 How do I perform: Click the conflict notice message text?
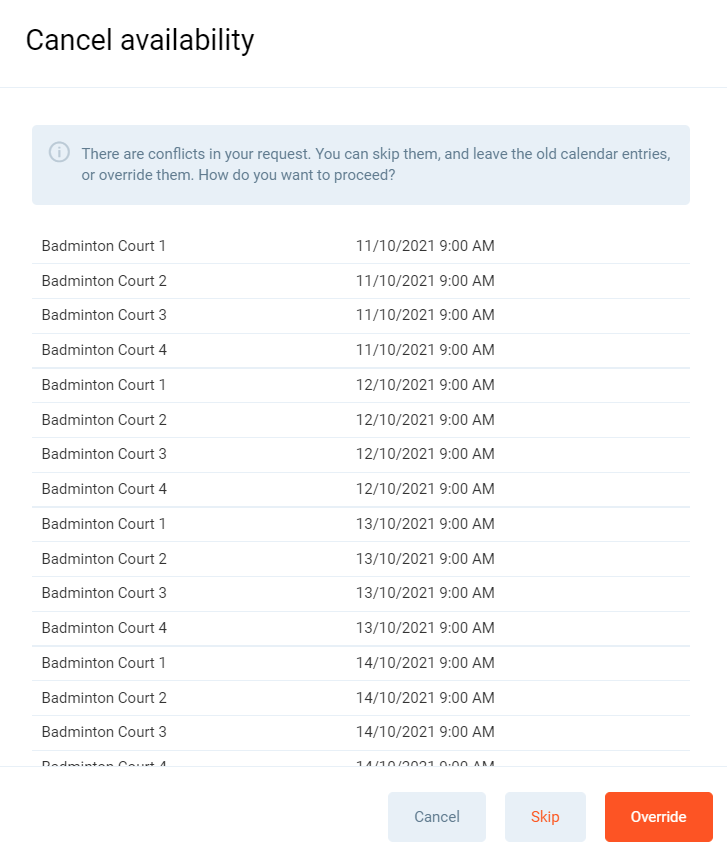[375, 165]
